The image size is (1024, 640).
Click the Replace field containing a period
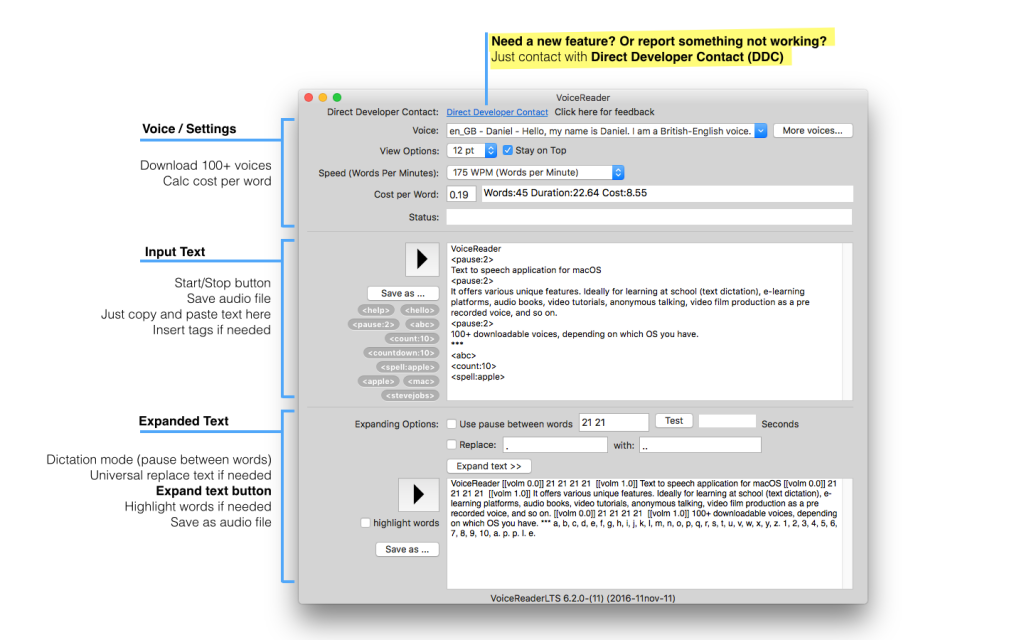pyautogui.click(x=556, y=445)
